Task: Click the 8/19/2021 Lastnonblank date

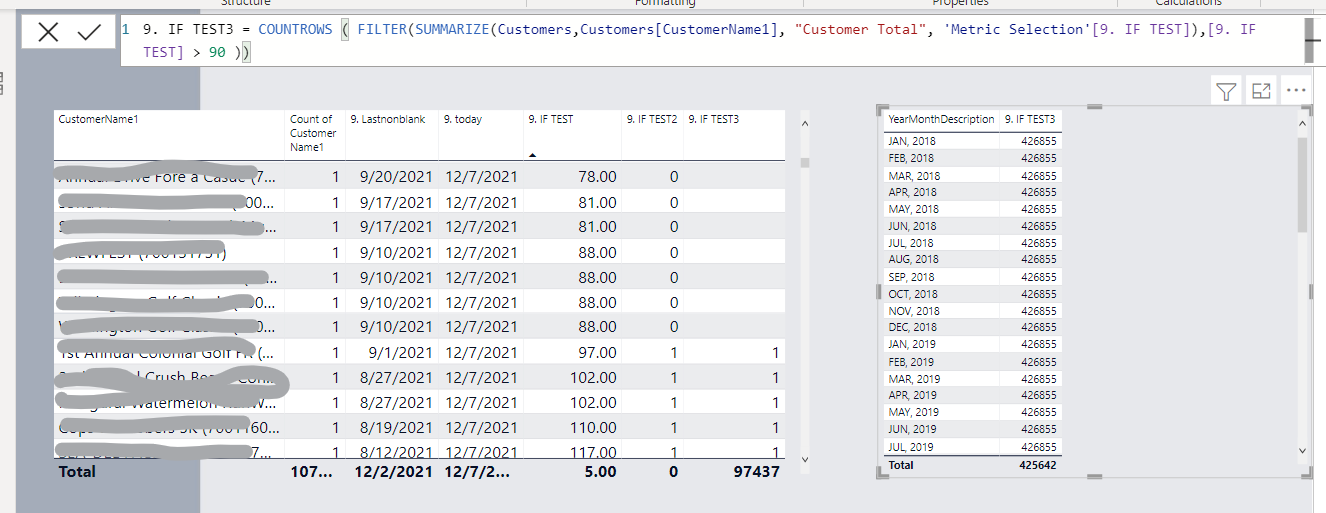Action: [x=396, y=427]
